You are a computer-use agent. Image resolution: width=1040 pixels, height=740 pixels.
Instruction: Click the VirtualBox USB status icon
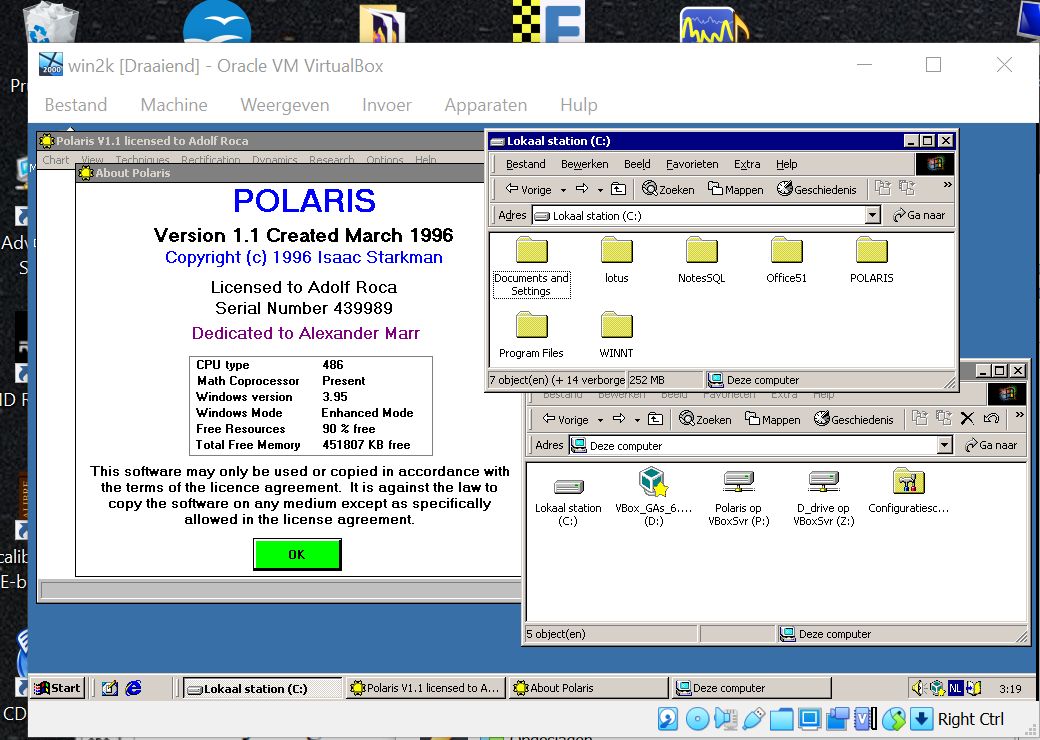pyautogui.click(x=754, y=719)
